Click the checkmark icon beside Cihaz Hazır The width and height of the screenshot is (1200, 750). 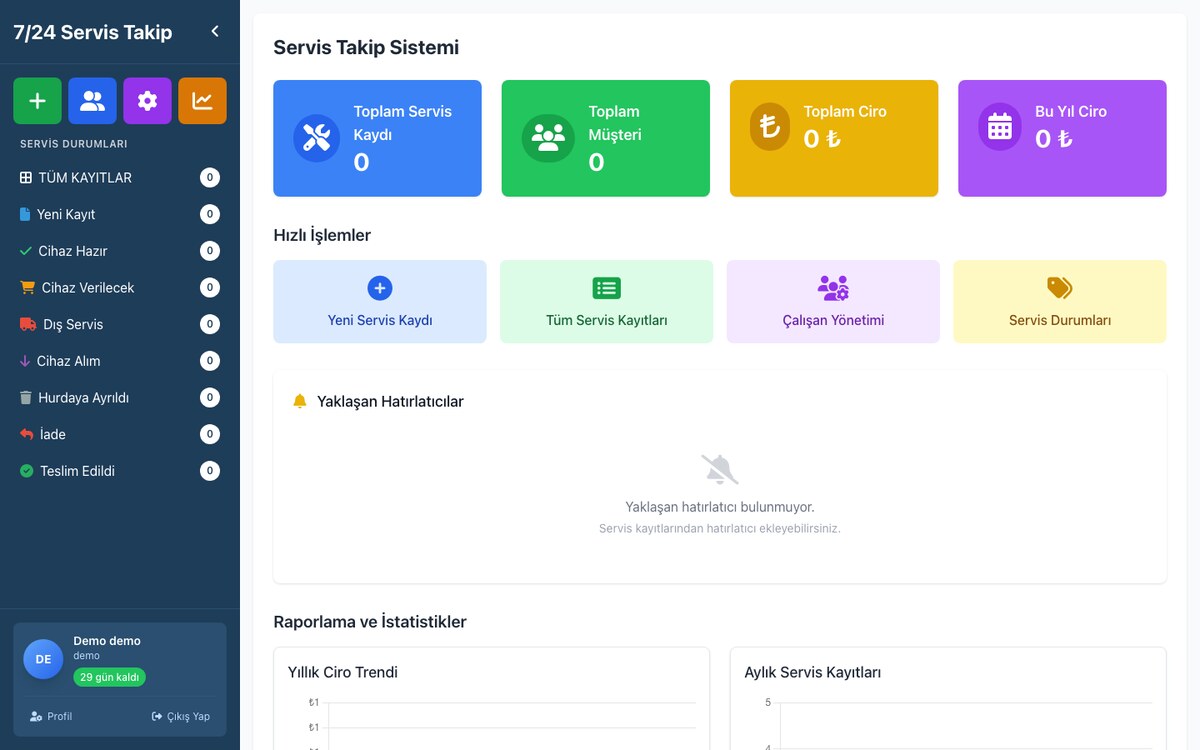click(x=26, y=251)
